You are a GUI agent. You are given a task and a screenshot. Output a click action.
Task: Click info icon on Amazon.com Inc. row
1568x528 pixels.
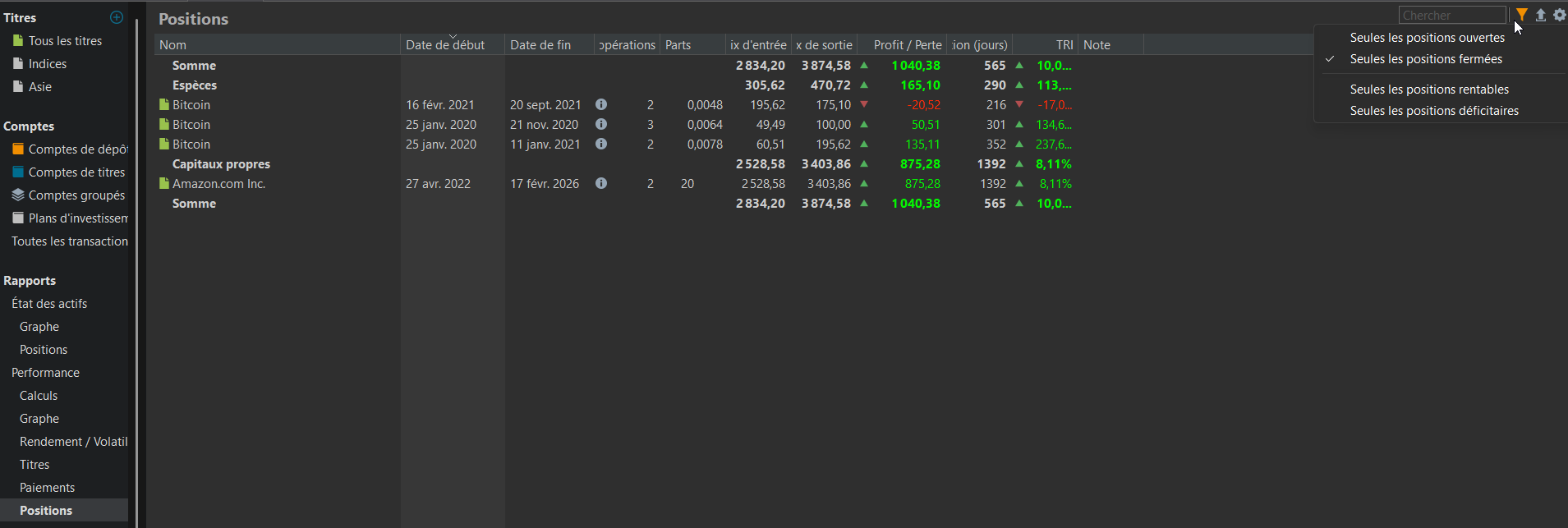pos(601,184)
